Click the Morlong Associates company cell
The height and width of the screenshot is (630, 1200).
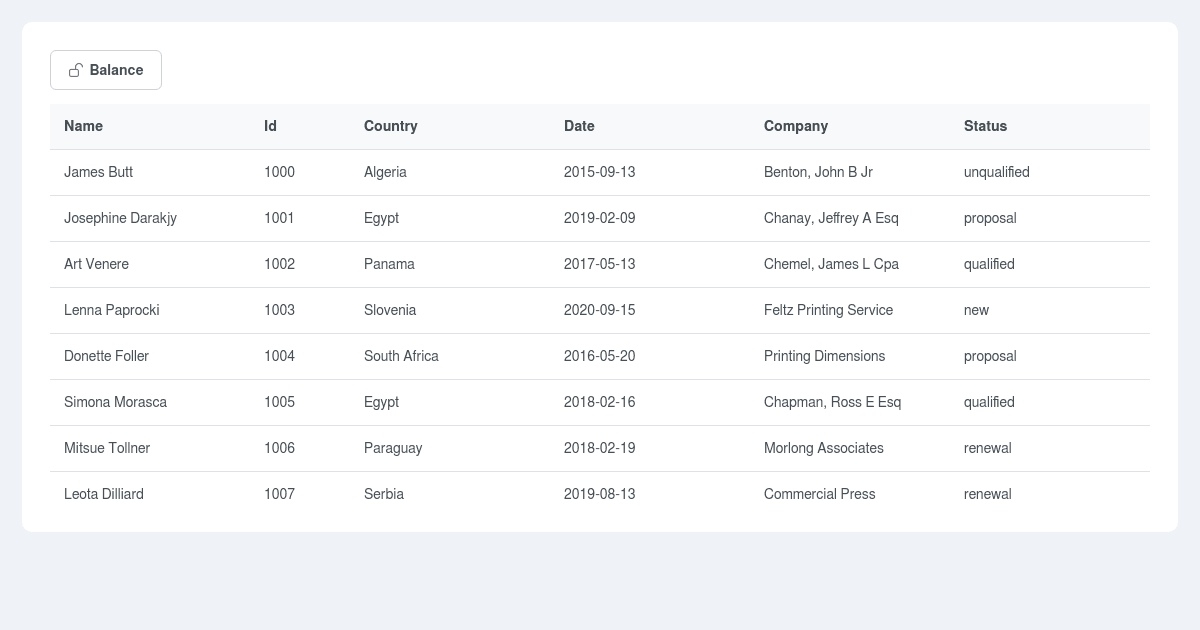click(x=823, y=448)
